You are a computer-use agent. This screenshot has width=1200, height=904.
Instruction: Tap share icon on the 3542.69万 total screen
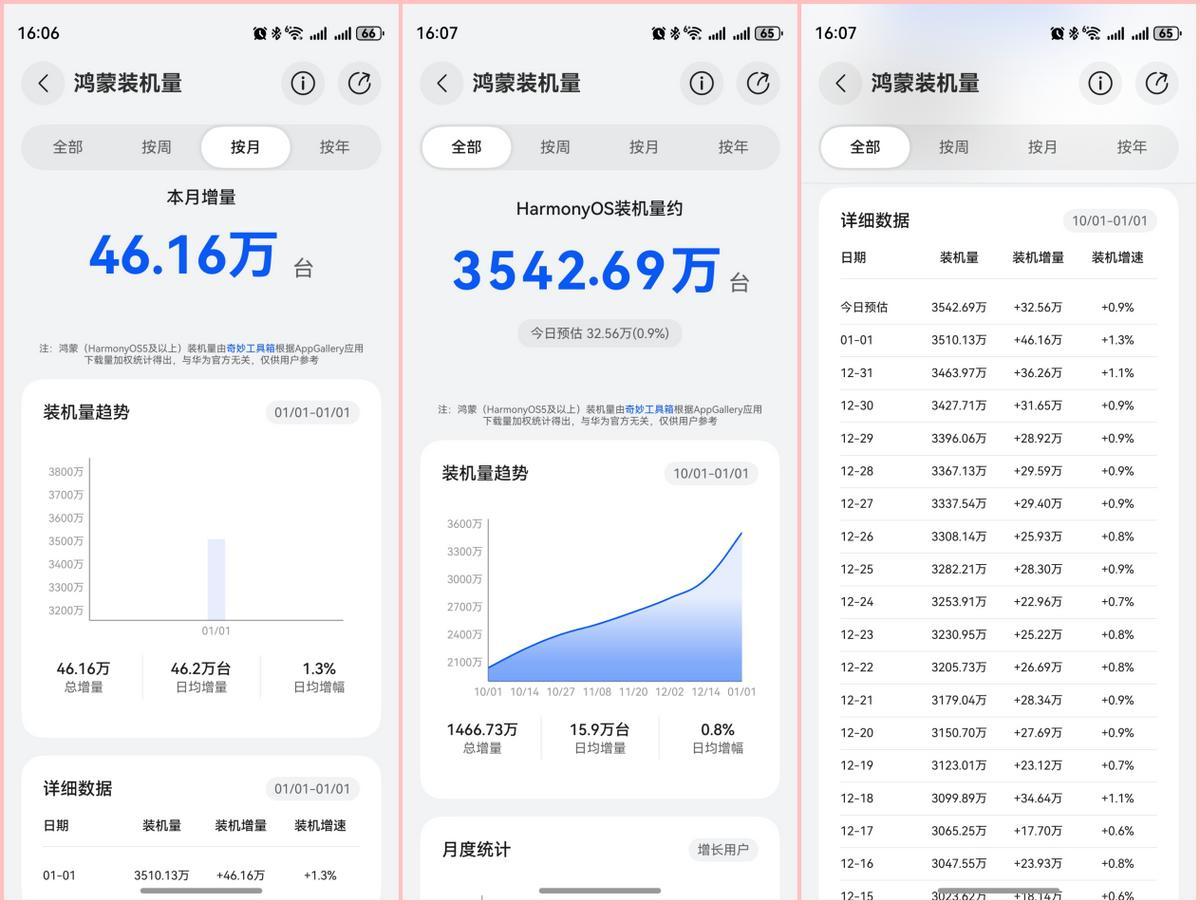tap(758, 83)
